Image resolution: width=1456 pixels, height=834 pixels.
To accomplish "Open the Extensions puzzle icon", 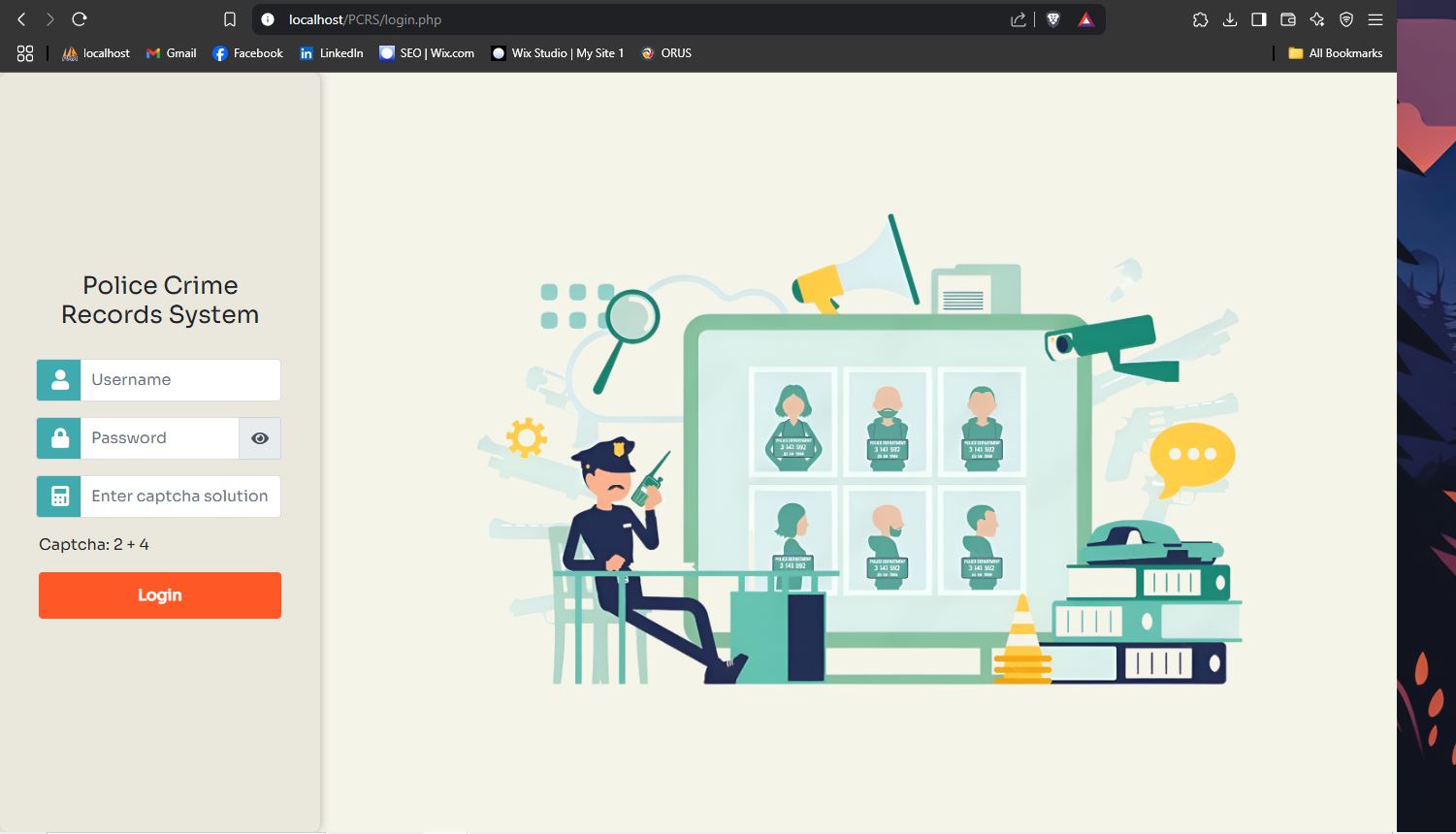I will [1200, 19].
